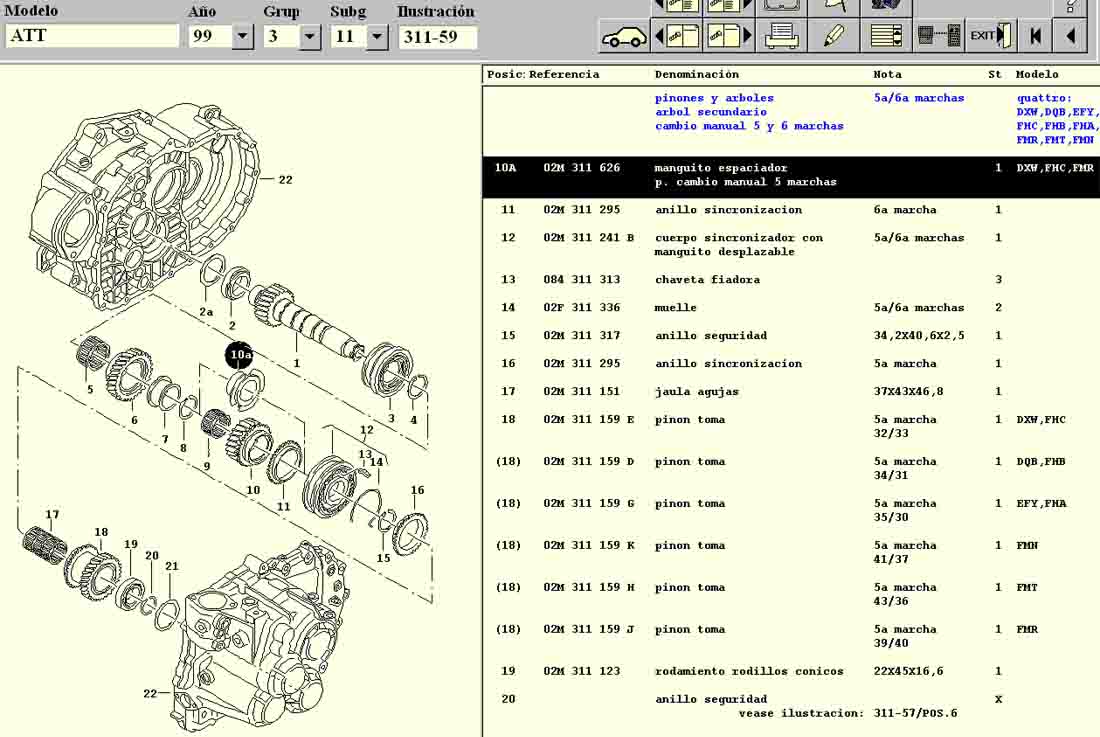Click the 10a callout in the diagram
Screen dimensions: 1100x737
pos(240,355)
